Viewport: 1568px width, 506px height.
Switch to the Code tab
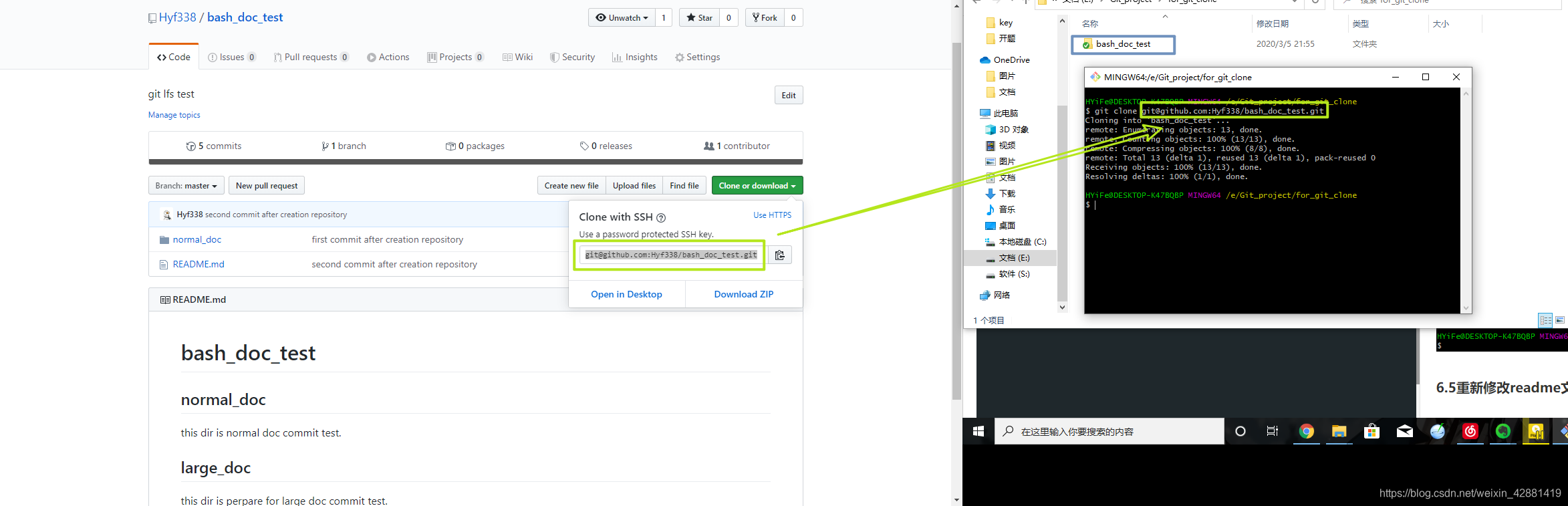(174, 57)
